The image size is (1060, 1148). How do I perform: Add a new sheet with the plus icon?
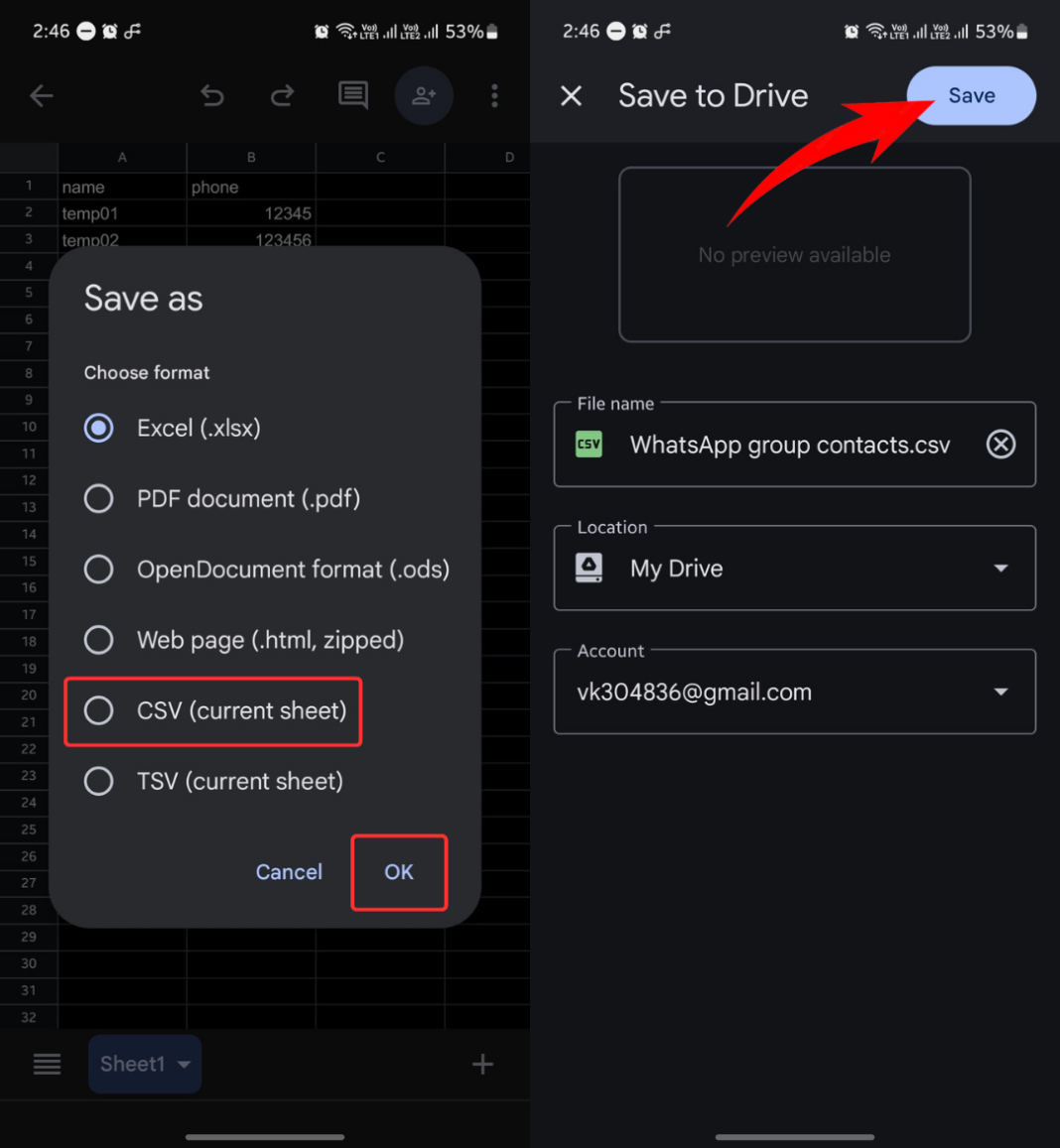pos(482,1064)
